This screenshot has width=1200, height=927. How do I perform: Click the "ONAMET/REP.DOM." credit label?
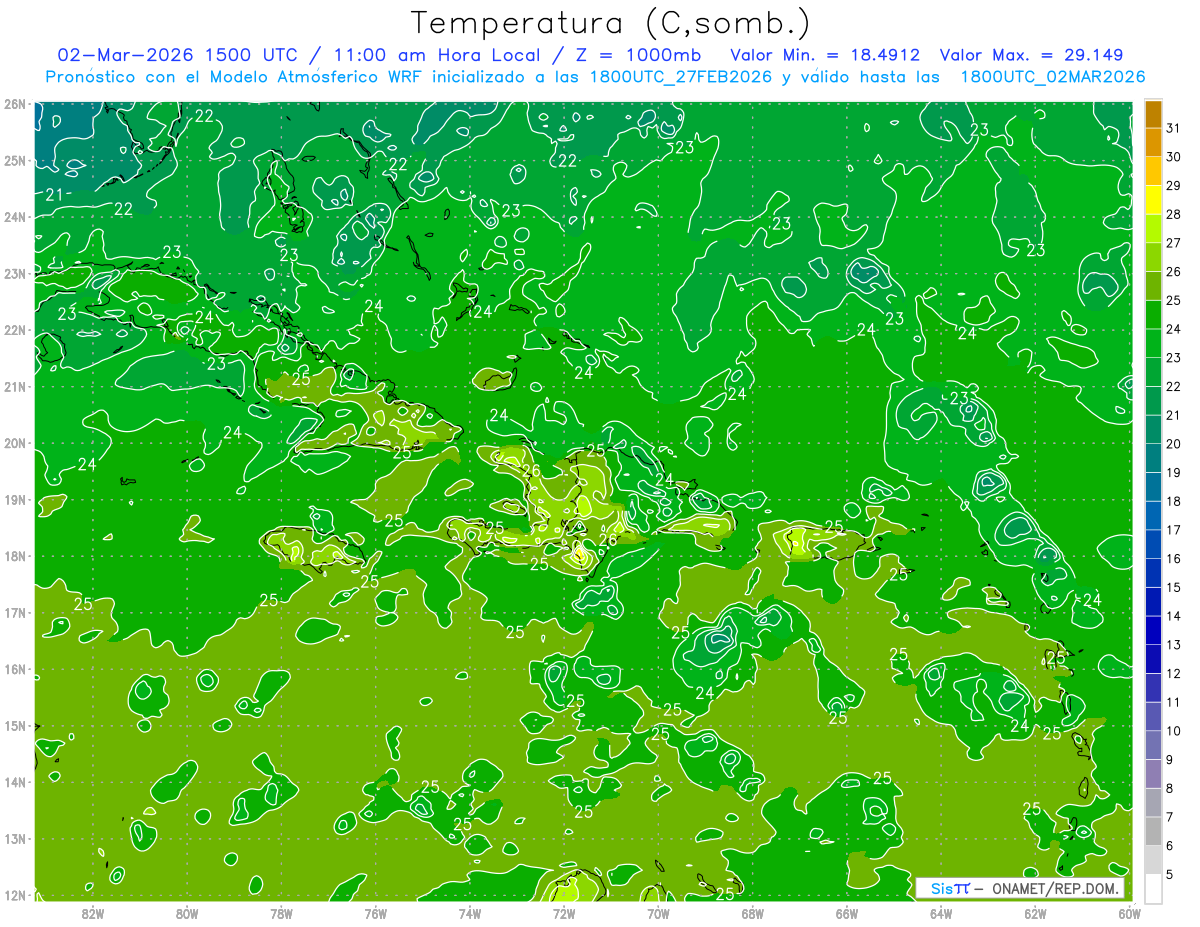tap(1057, 888)
